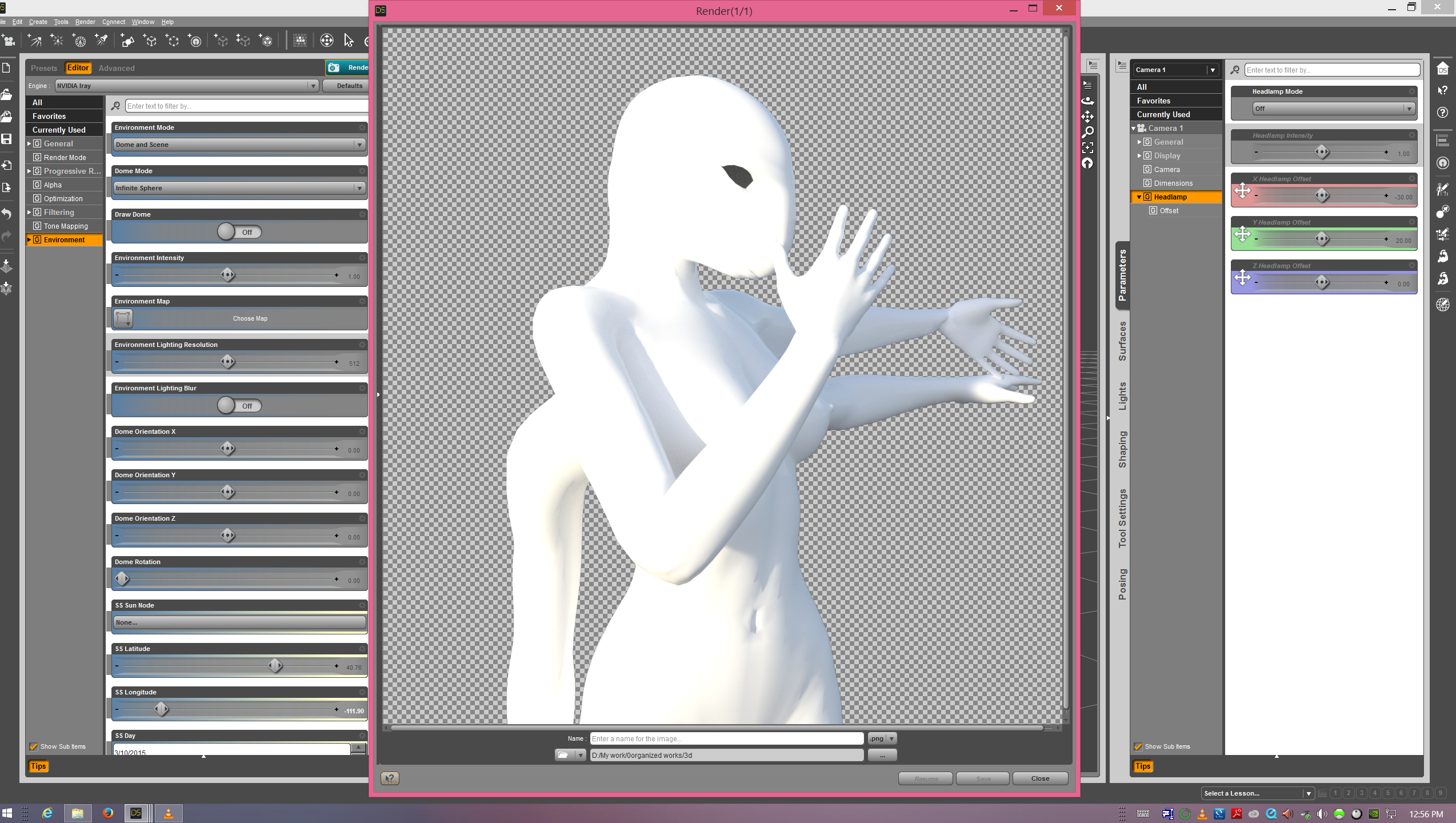Open the Headlamp Mode dropdown
The height and width of the screenshot is (823, 1456).
(x=1333, y=109)
